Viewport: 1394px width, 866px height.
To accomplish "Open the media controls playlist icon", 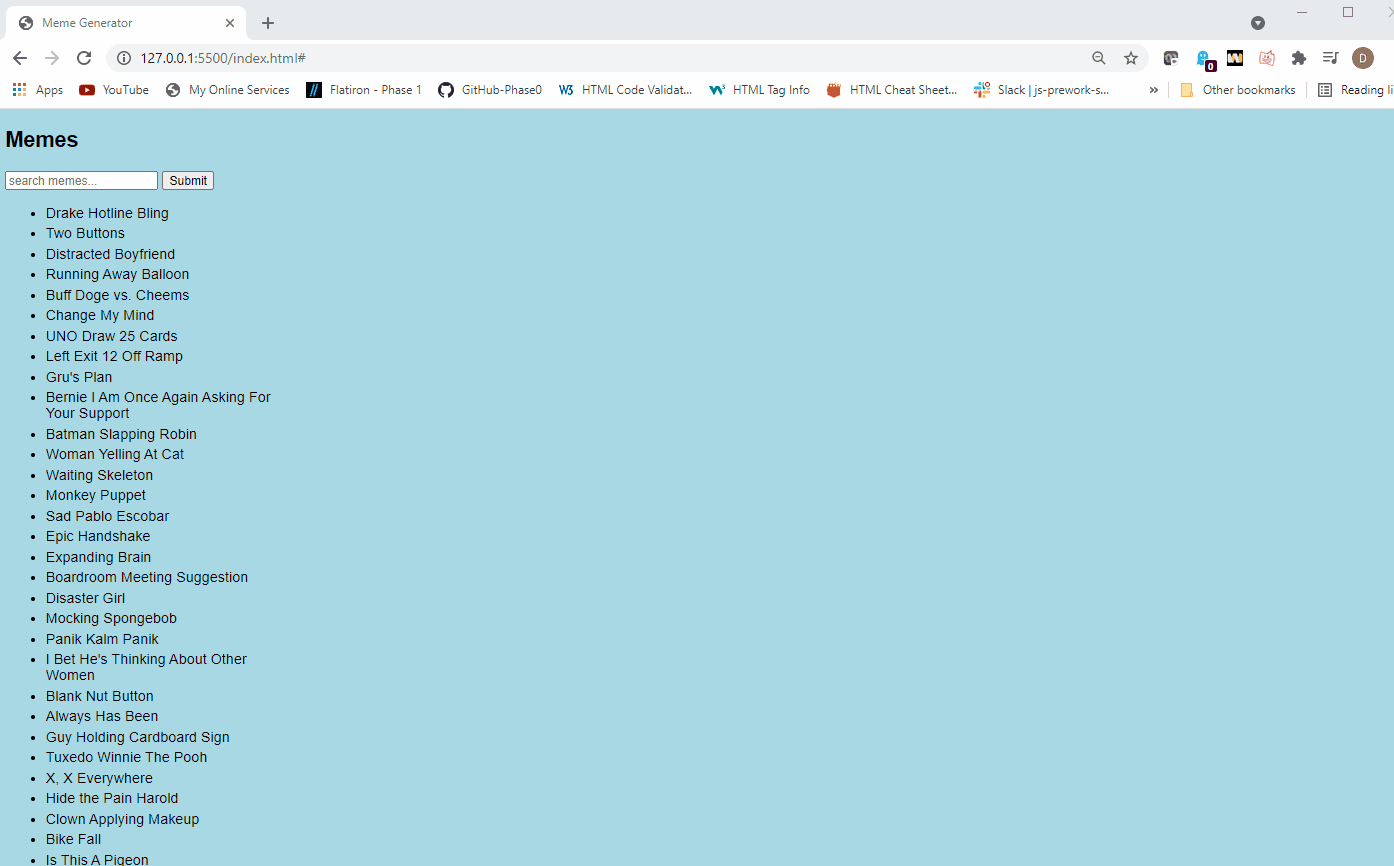I will [x=1330, y=58].
